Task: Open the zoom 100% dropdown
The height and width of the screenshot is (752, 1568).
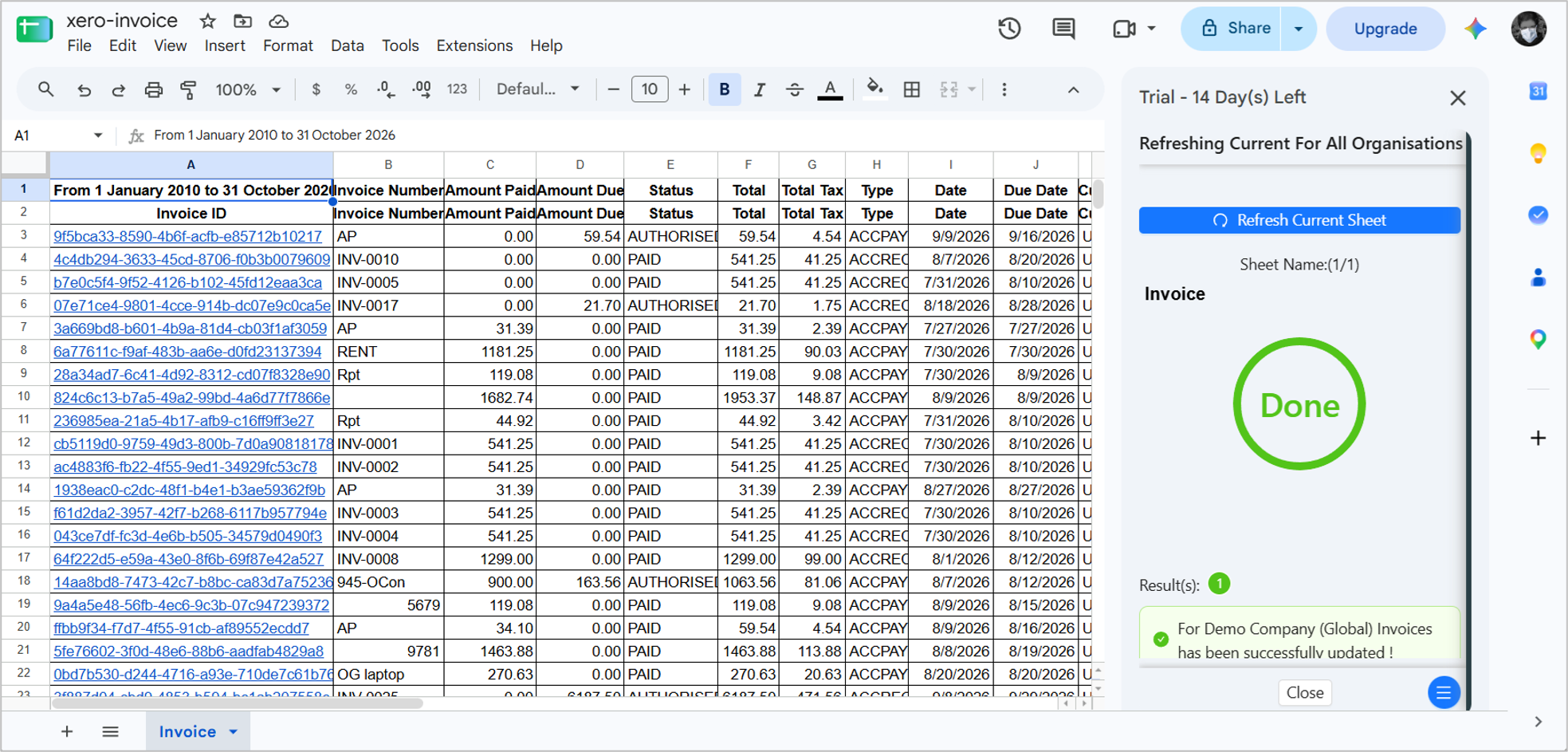Action: [x=248, y=89]
